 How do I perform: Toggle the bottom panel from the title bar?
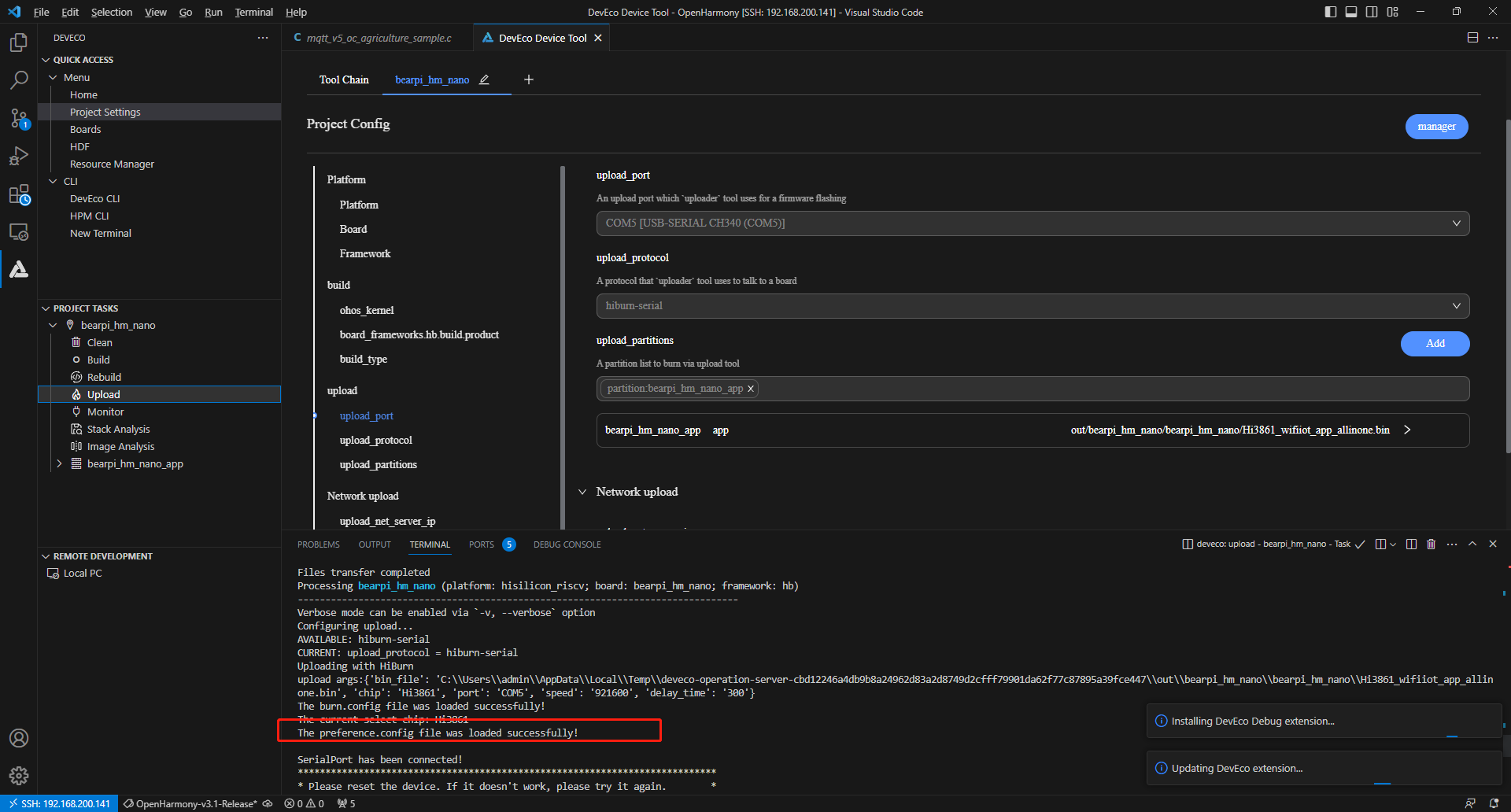coord(1351,12)
